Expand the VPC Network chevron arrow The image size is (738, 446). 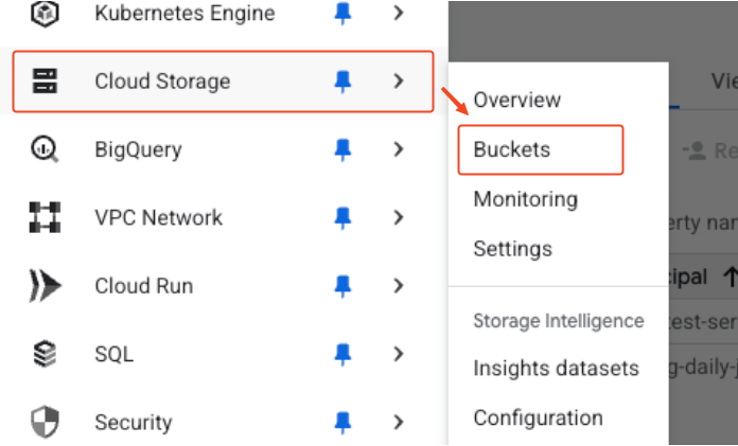coord(399,217)
